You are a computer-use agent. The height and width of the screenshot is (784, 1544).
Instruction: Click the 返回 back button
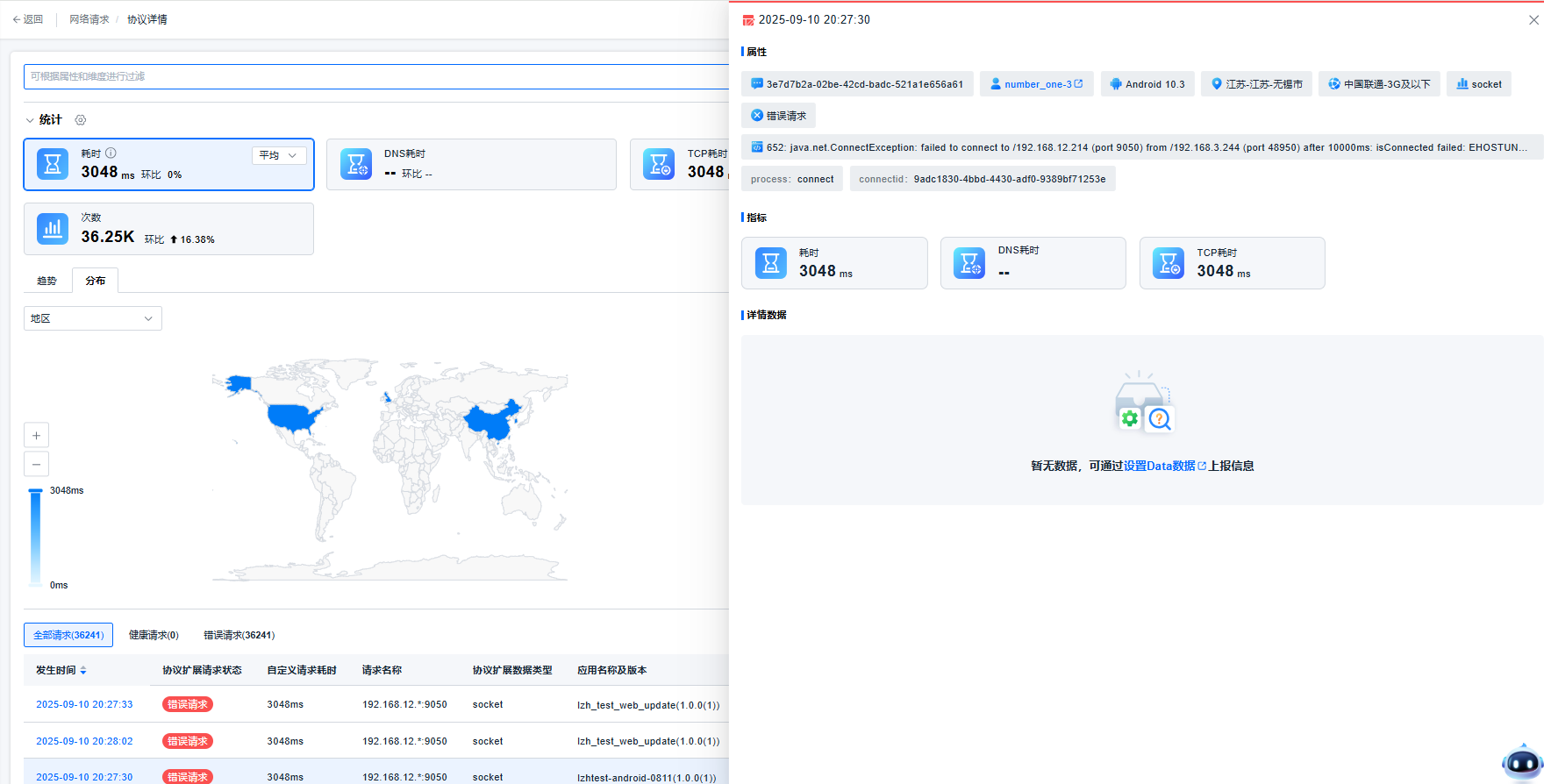pyautogui.click(x=28, y=19)
